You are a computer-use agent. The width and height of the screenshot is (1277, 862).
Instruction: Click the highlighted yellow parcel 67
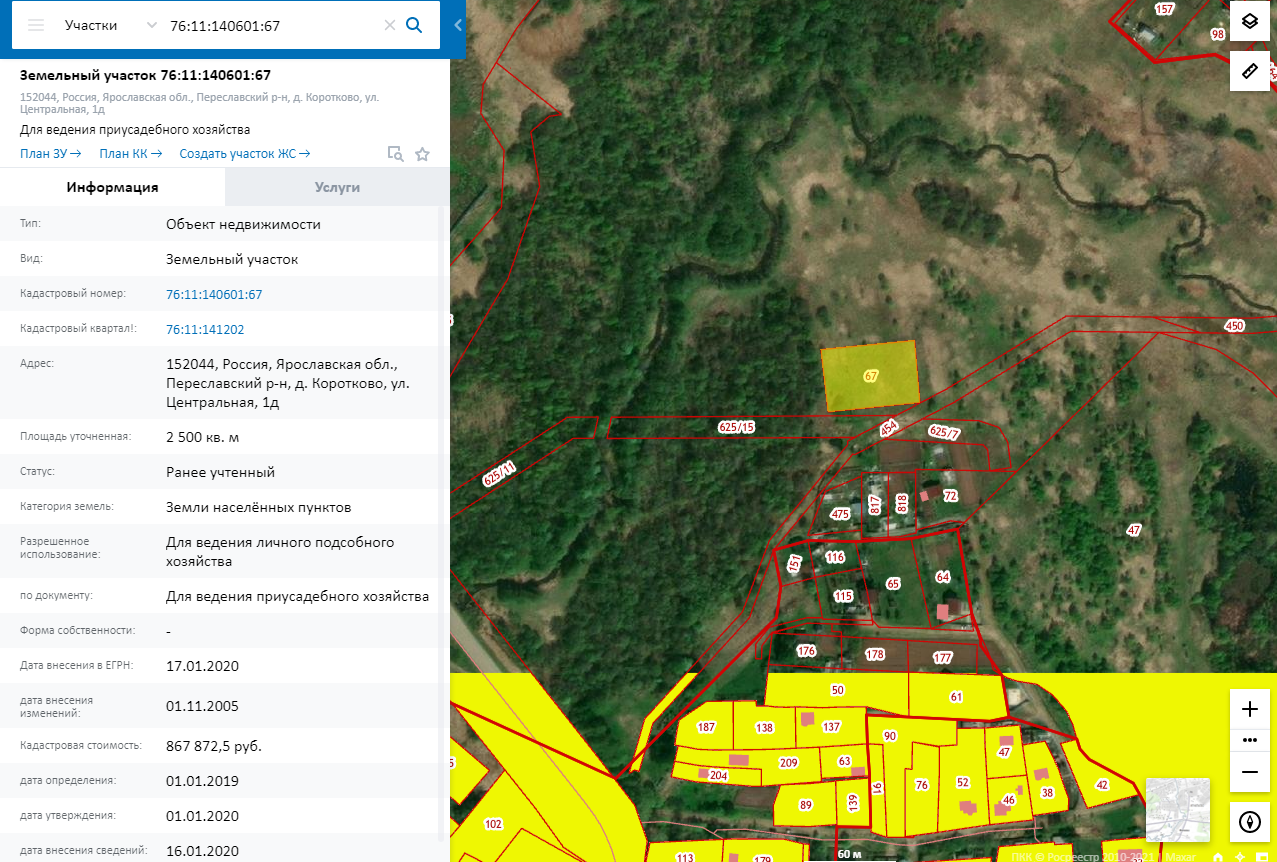click(x=871, y=376)
